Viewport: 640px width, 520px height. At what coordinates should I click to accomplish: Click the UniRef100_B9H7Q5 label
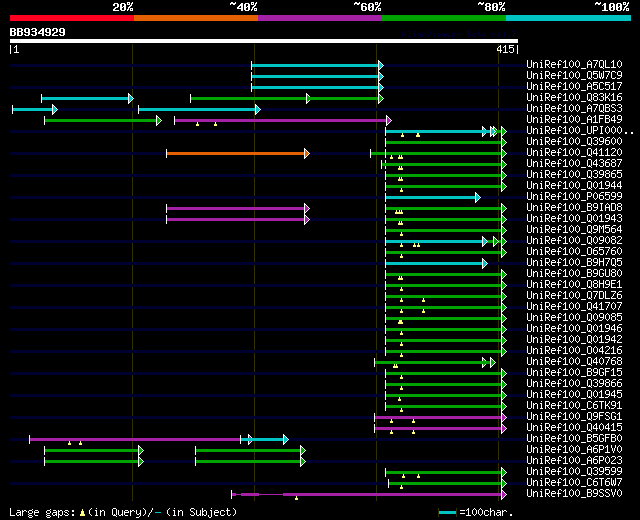[x=574, y=262]
